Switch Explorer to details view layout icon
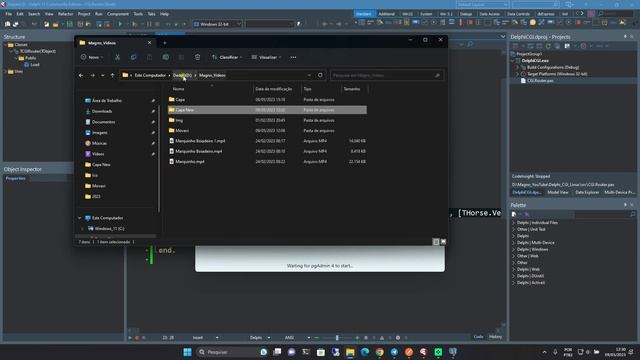The image size is (640, 360). [436, 242]
